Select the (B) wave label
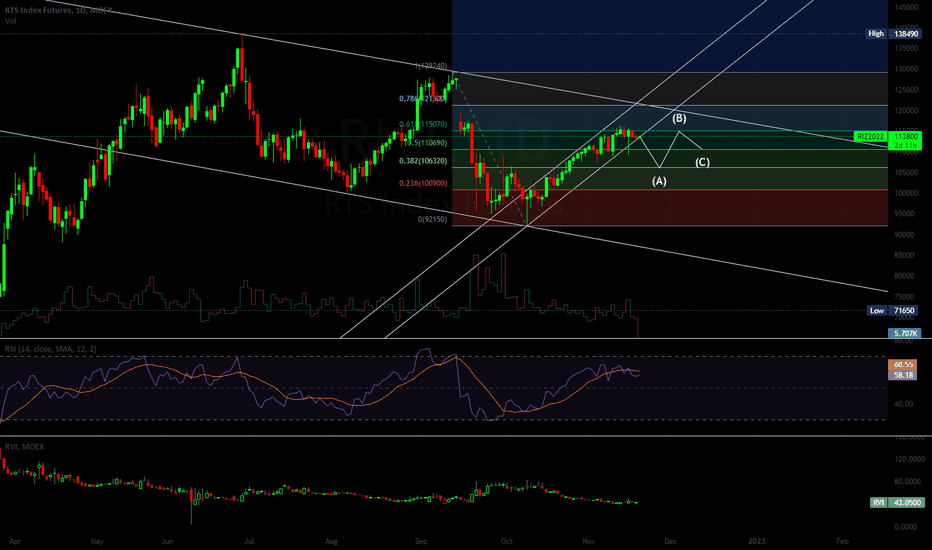The image size is (932, 550). point(679,118)
